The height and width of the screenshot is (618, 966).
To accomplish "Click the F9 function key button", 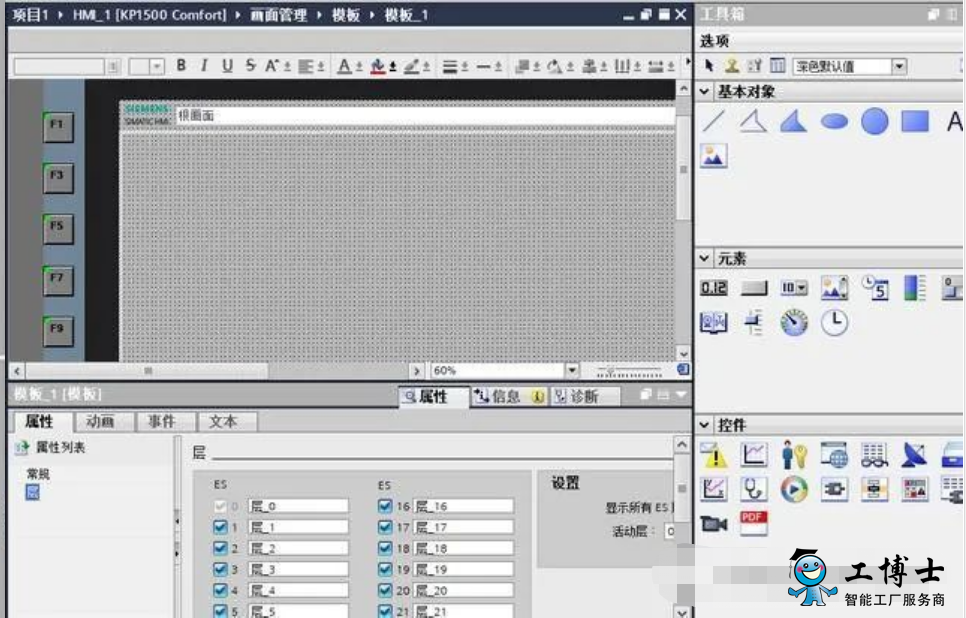I will pyautogui.click(x=58, y=331).
